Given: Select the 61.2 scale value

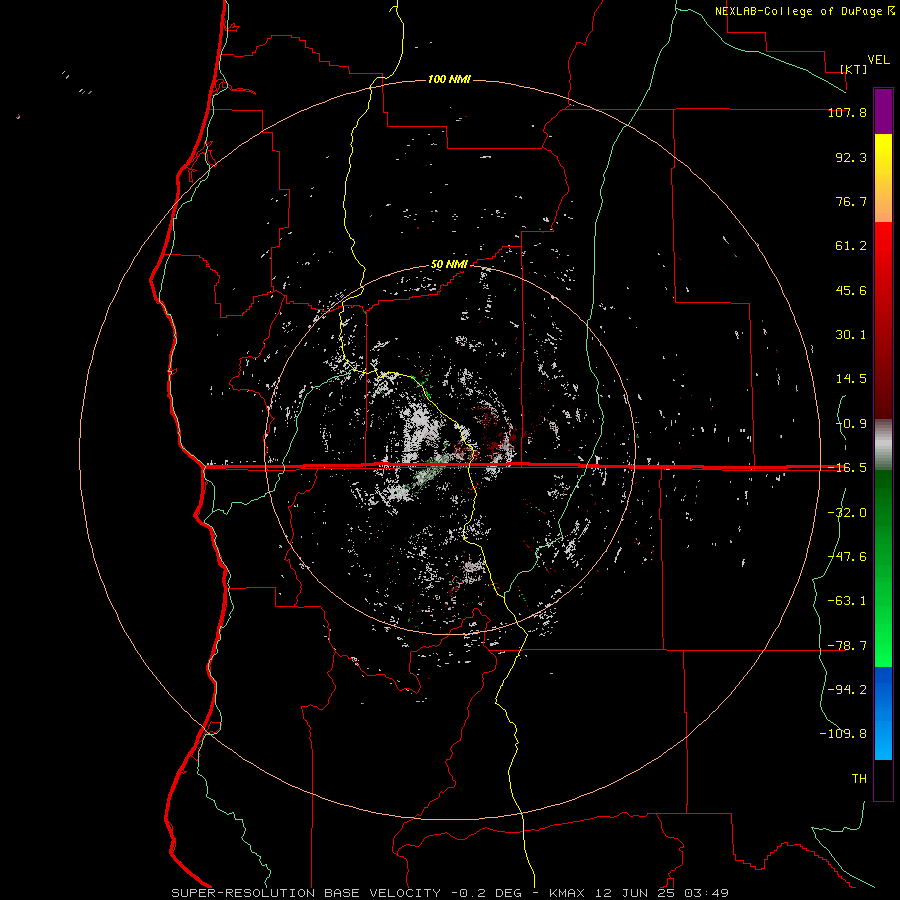Looking at the screenshot, I should (851, 246).
